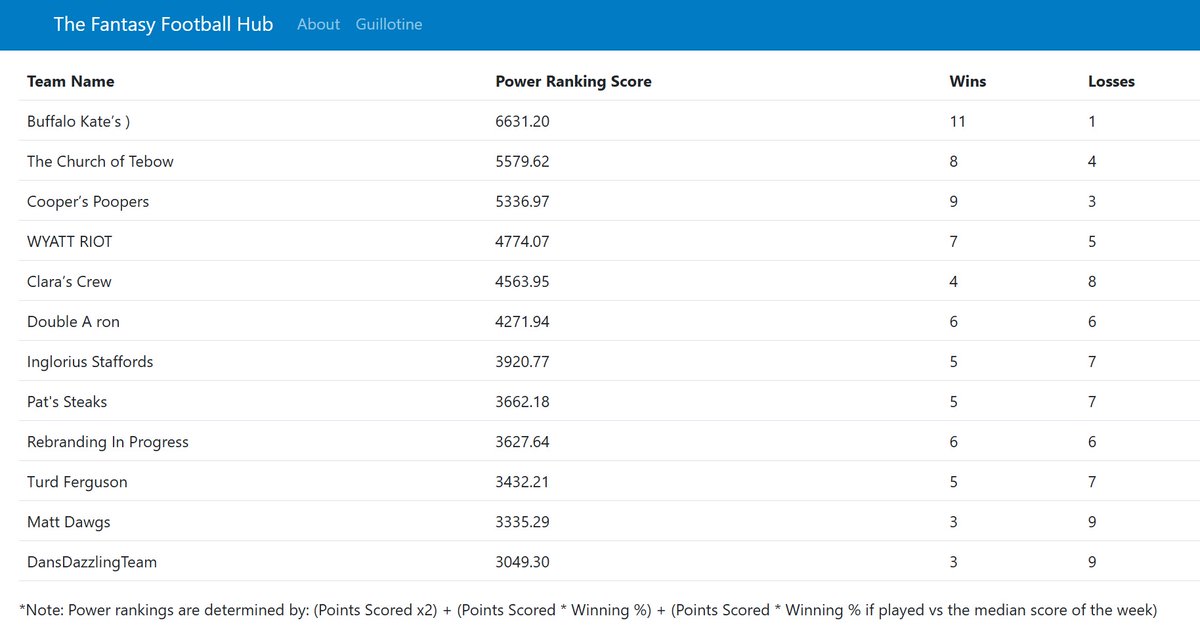Click the Cooper's Poopers team name
The height and width of the screenshot is (635, 1200).
(88, 201)
